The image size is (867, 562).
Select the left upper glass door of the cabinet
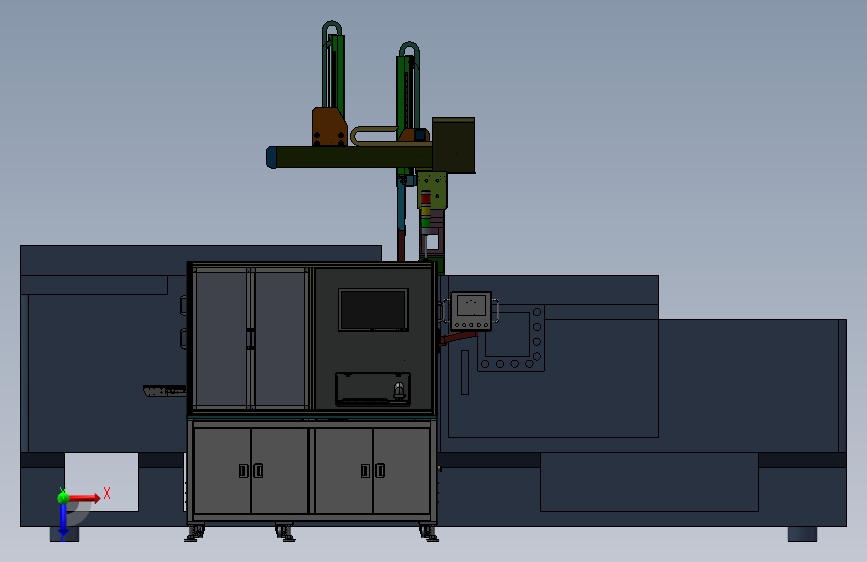click(x=221, y=338)
